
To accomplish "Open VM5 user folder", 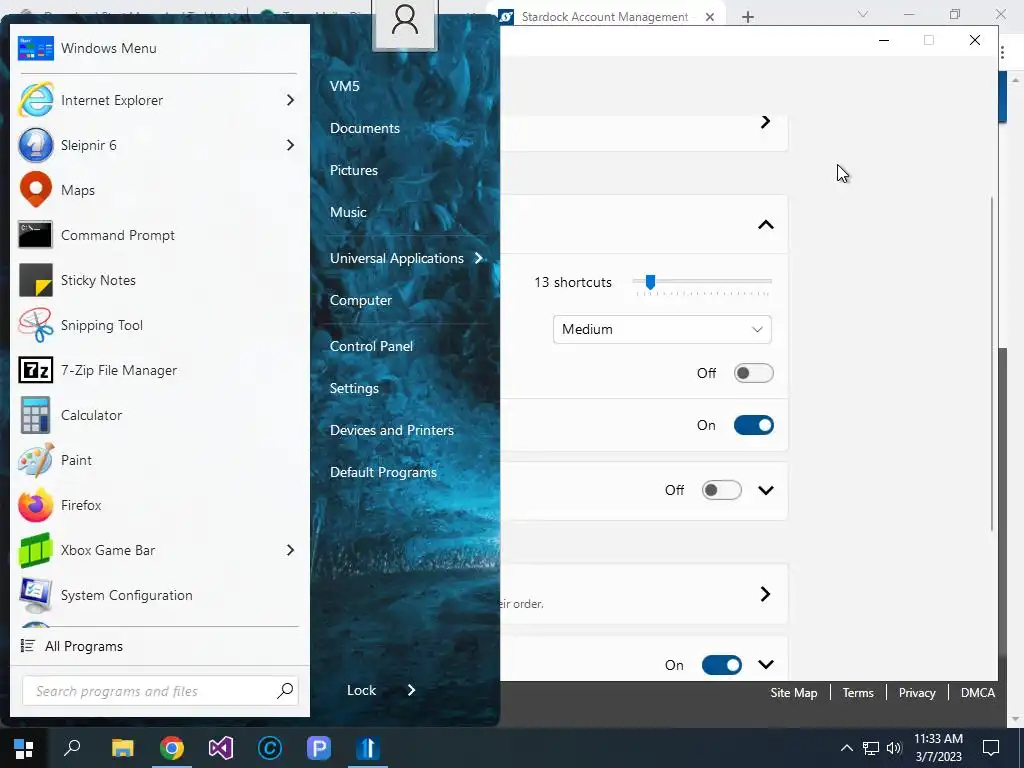I will coord(344,86).
